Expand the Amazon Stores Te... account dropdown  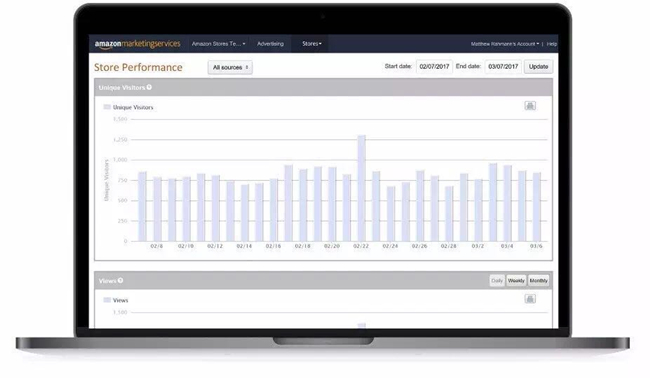(x=218, y=44)
